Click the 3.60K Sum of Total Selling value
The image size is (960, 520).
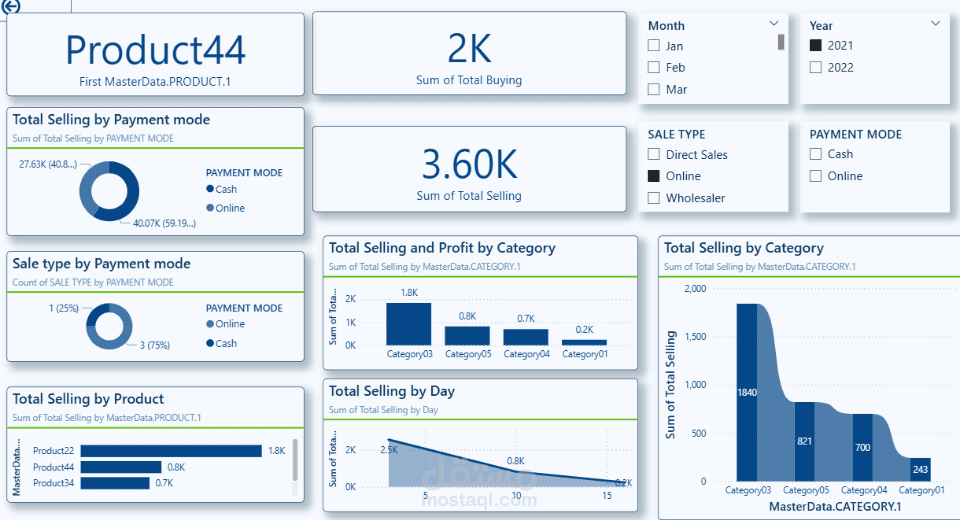[x=470, y=164]
